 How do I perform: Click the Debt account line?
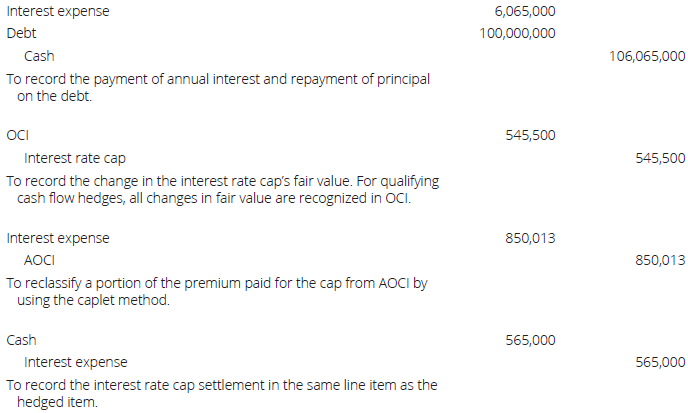pyautogui.click(x=21, y=34)
